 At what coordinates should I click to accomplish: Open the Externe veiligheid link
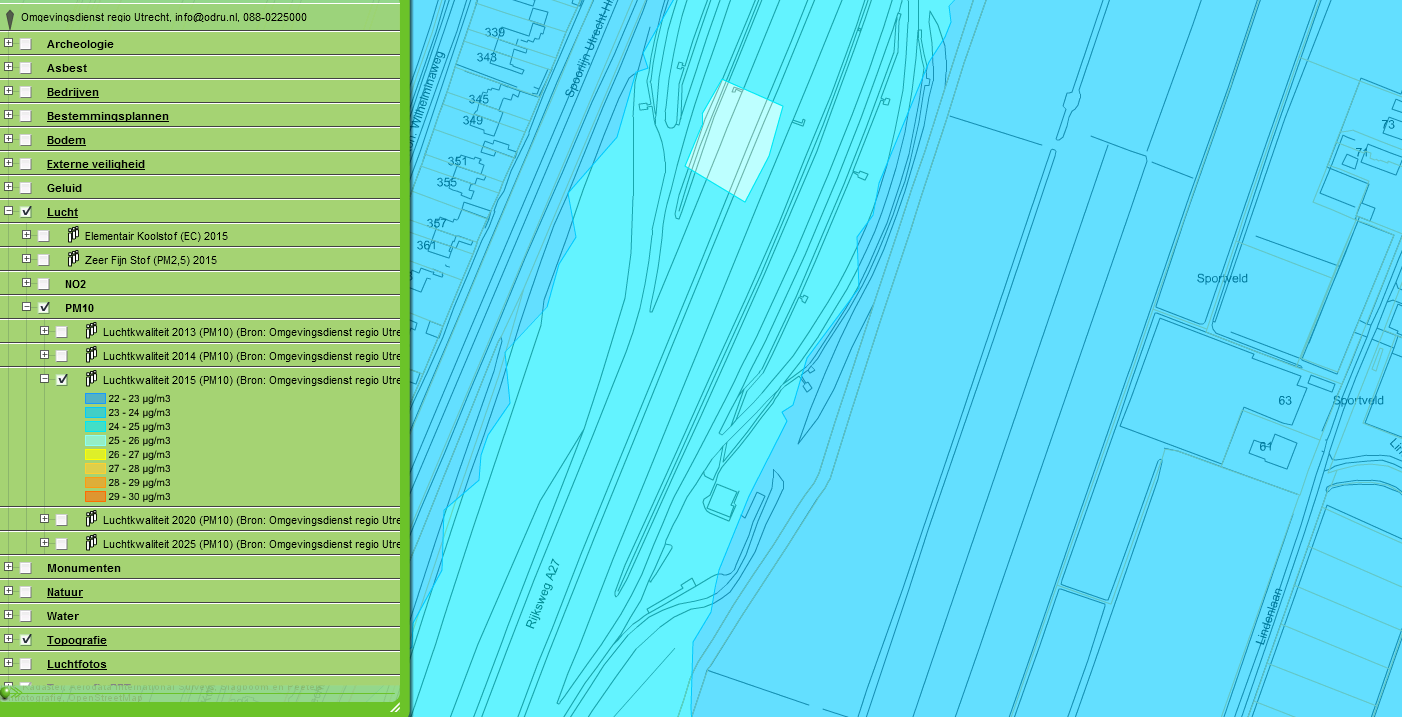point(96,164)
